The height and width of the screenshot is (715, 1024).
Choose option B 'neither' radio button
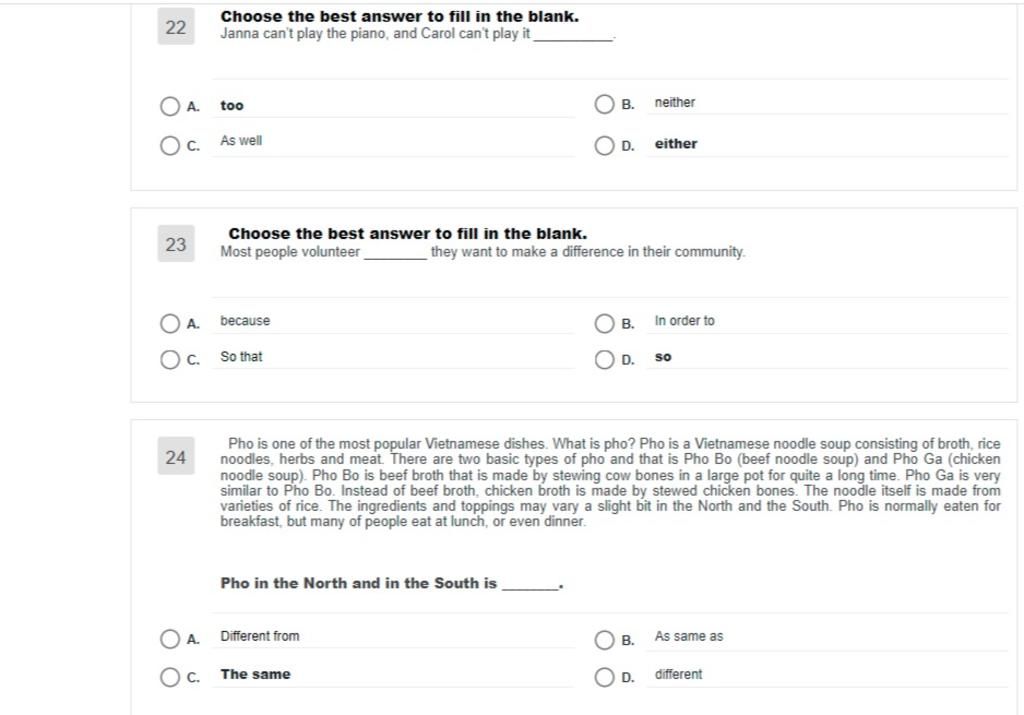pyautogui.click(x=604, y=104)
